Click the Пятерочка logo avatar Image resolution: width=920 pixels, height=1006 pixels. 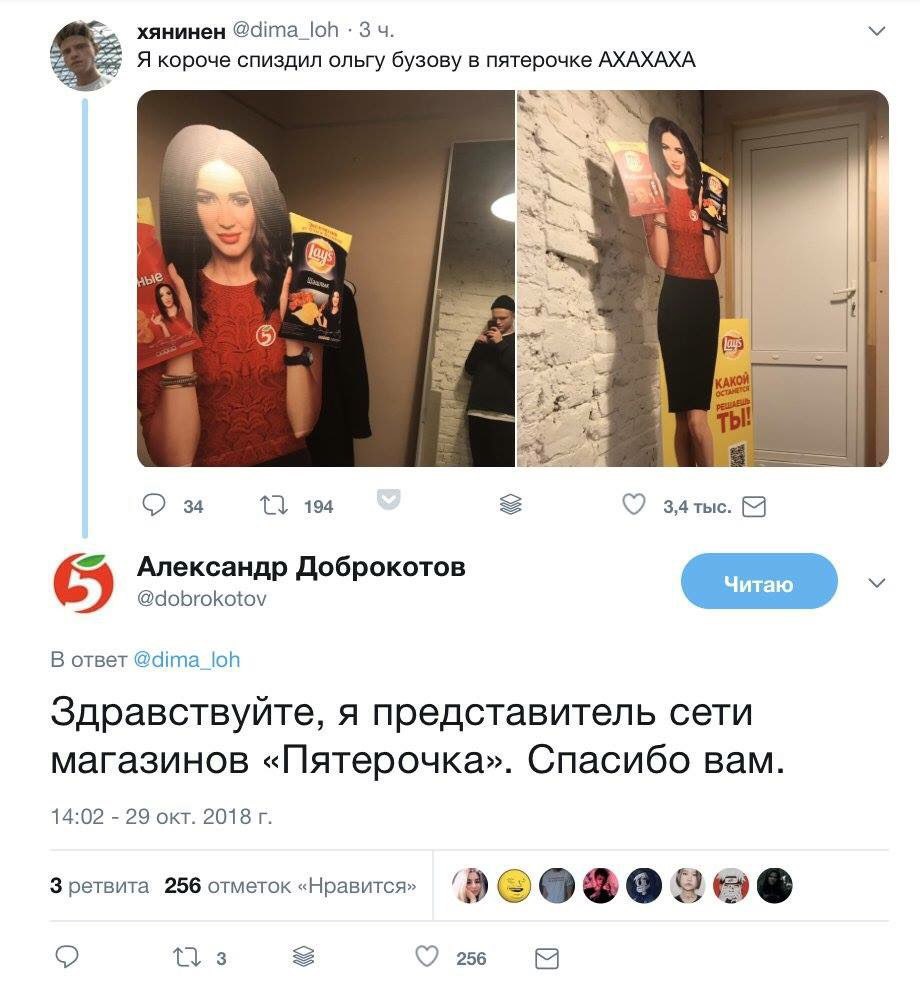pos(83,583)
